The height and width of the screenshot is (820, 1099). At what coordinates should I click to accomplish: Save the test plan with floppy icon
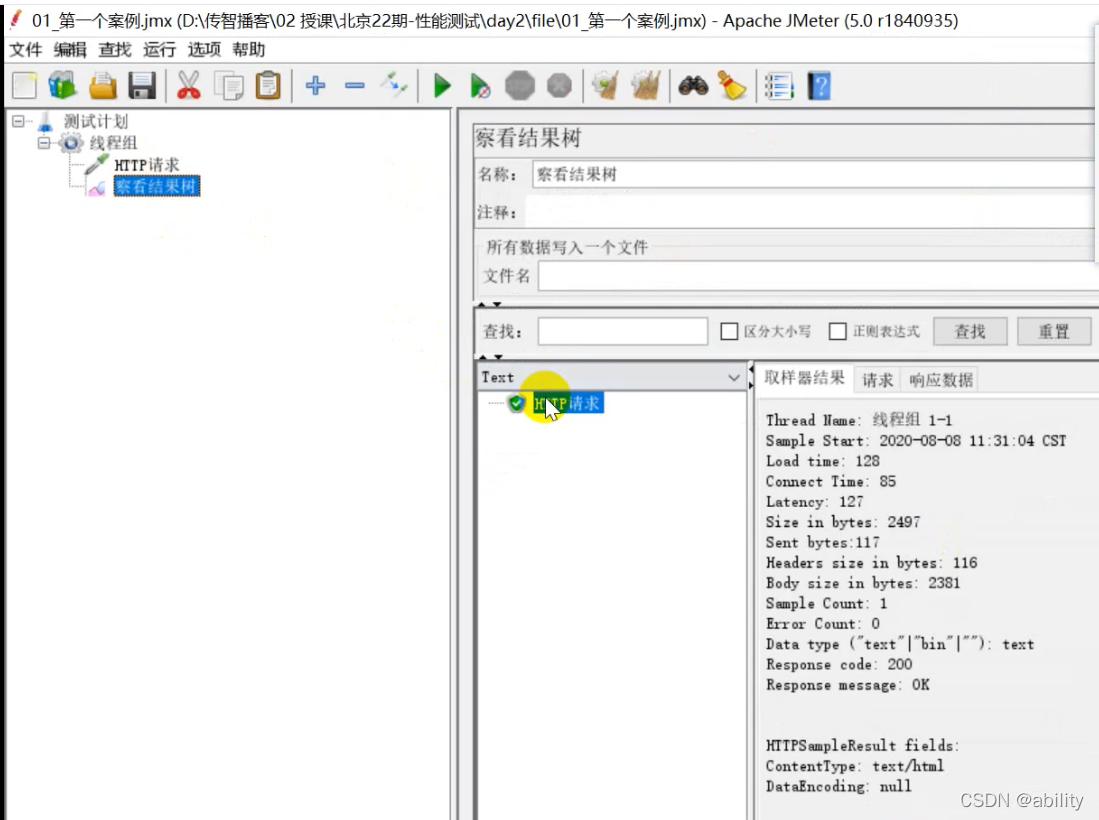[x=142, y=86]
